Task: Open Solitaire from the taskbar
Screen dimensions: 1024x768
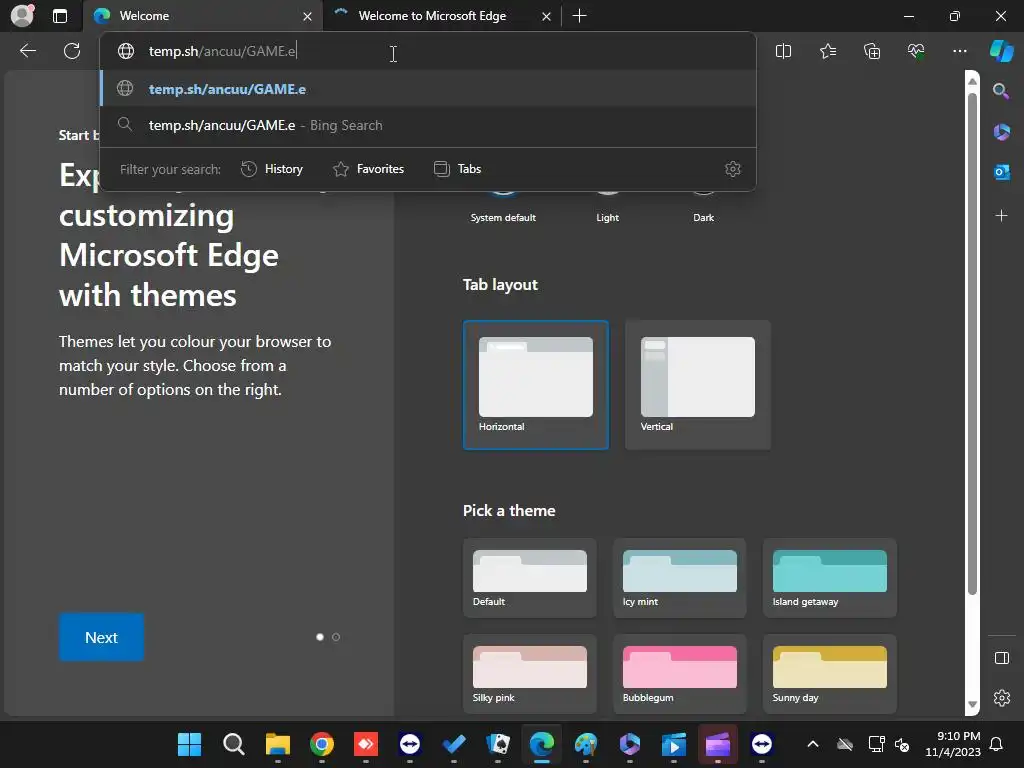Action: (498, 744)
